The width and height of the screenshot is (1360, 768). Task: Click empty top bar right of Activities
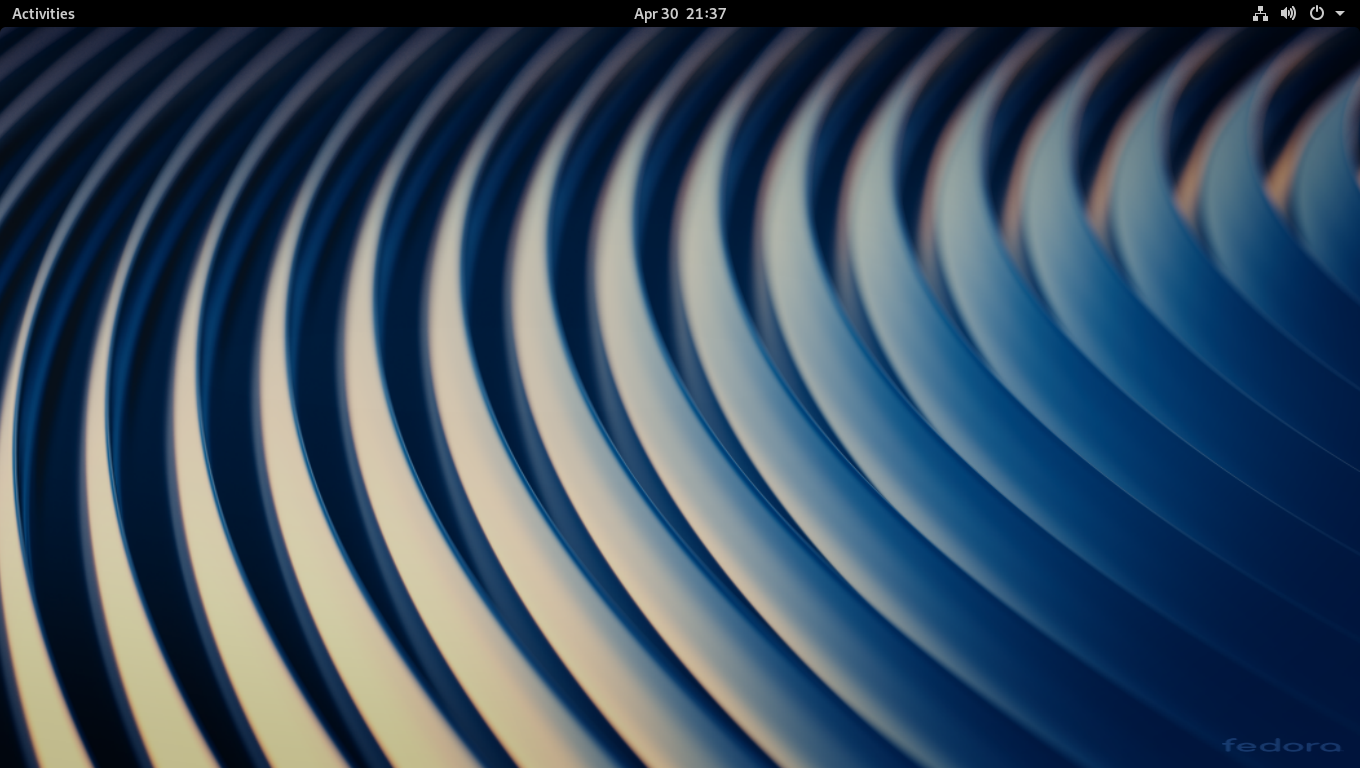coord(300,13)
